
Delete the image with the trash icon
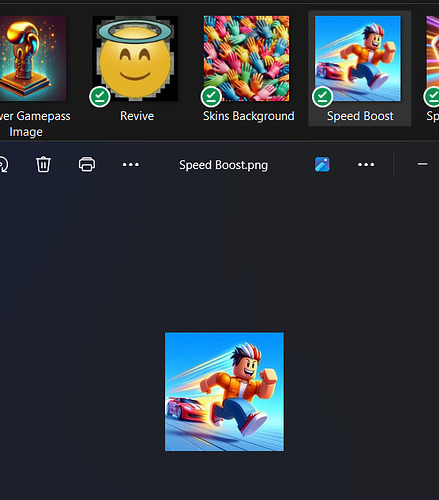click(x=43, y=164)
